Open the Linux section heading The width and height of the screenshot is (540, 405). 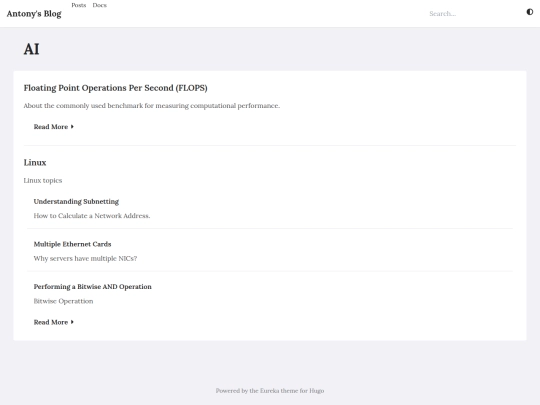click(x=35, y=163)
